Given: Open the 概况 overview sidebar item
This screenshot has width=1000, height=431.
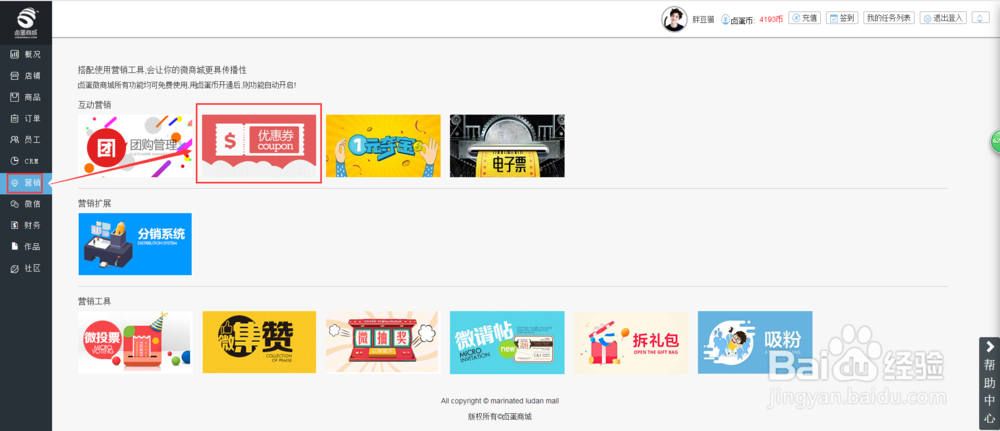Looking at the screenshot, I should click(26, 54).
